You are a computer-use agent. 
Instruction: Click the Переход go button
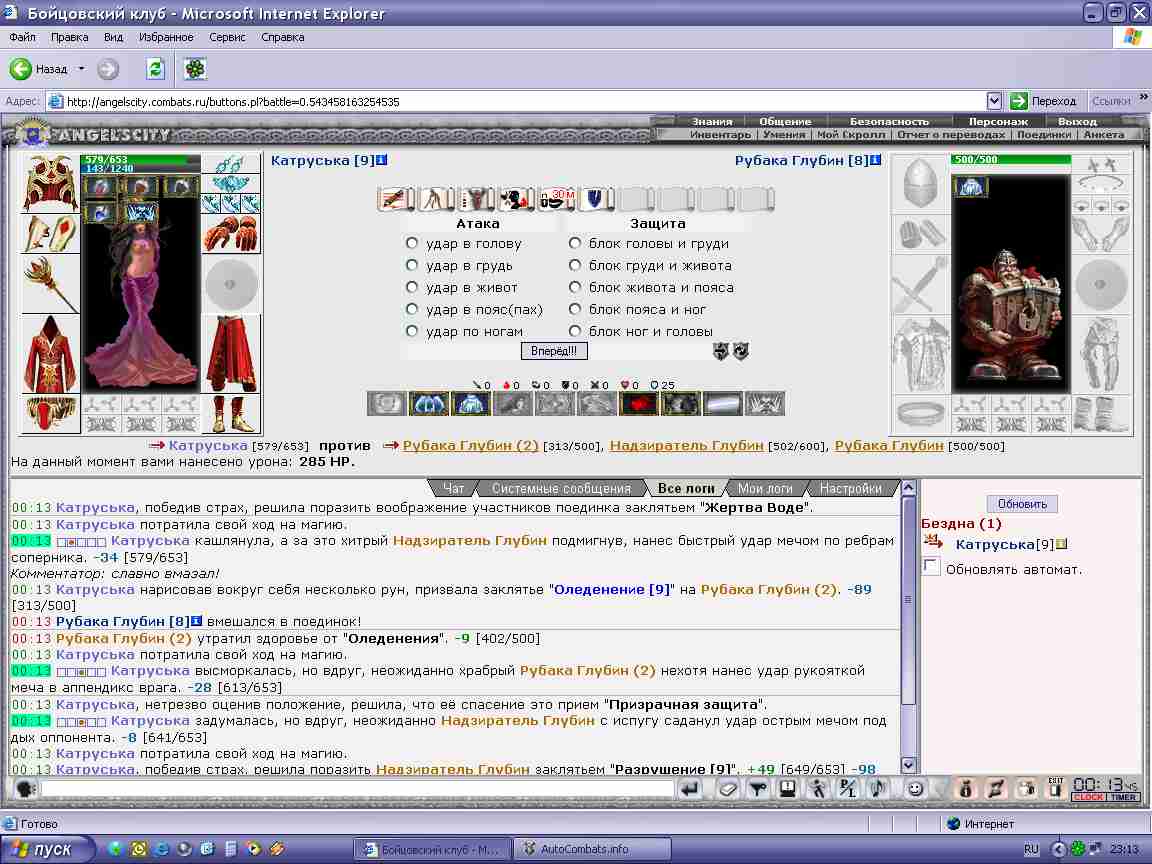point(1043,101)
